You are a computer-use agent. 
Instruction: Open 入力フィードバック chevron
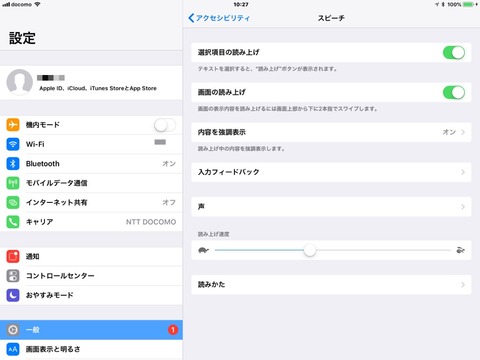(463, 172)
